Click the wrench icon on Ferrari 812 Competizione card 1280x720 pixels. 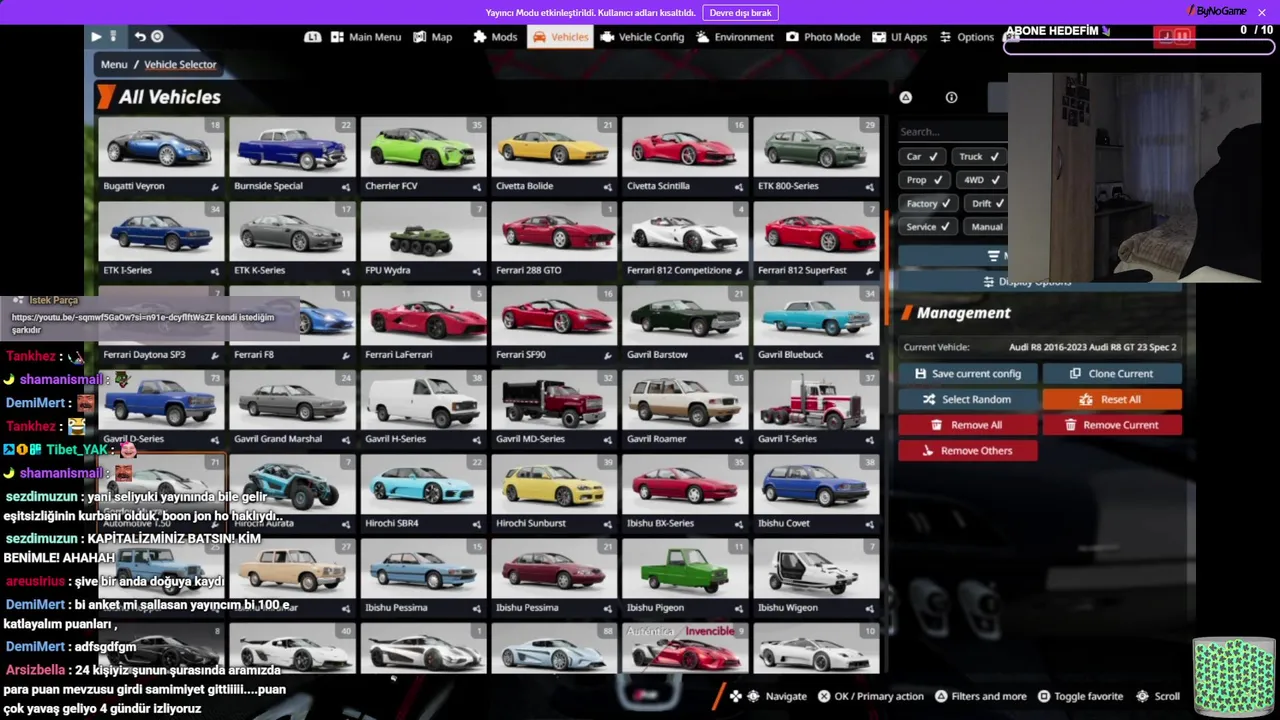[x=739, y=271]
